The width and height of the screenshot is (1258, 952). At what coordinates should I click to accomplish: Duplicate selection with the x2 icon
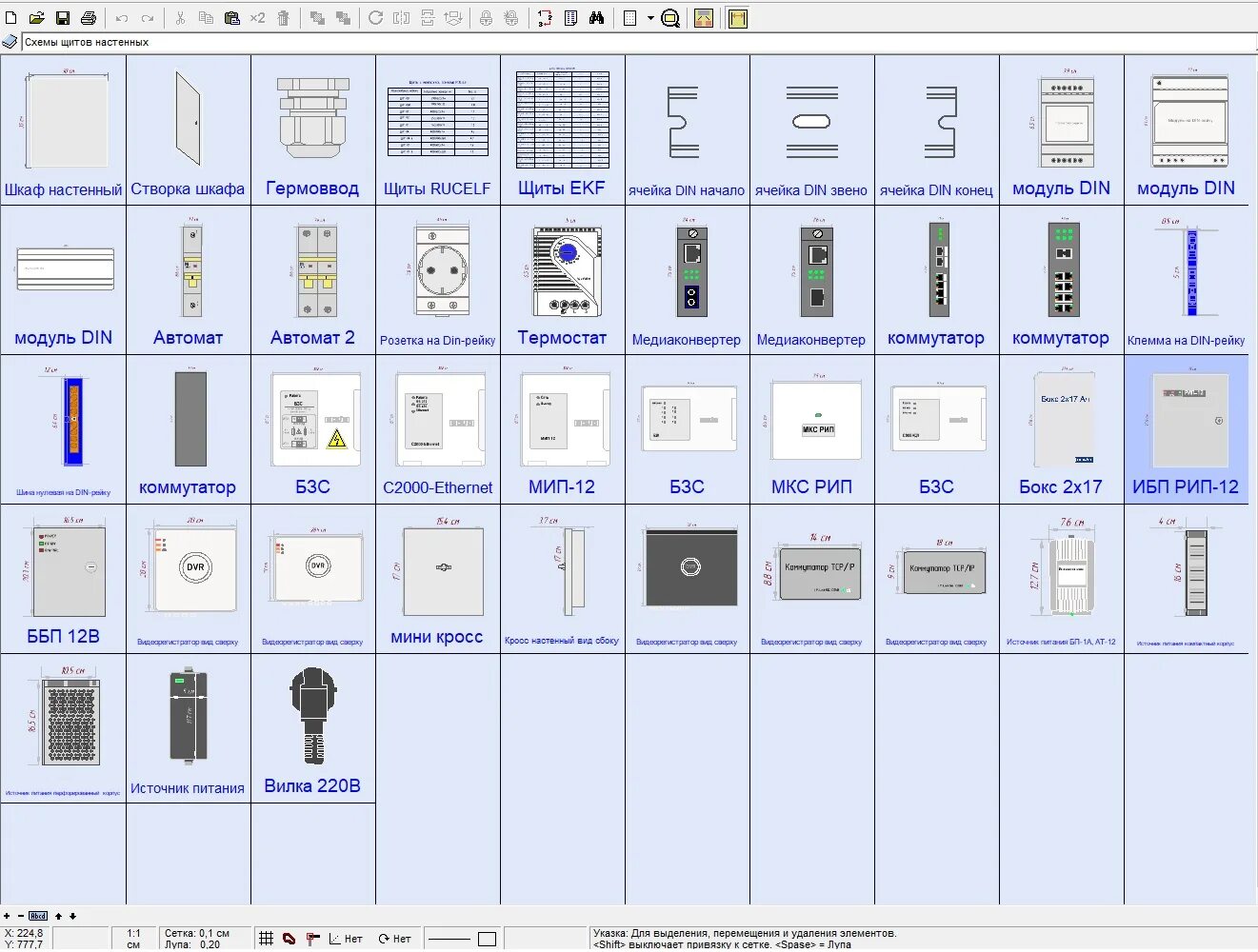point(257,18)
